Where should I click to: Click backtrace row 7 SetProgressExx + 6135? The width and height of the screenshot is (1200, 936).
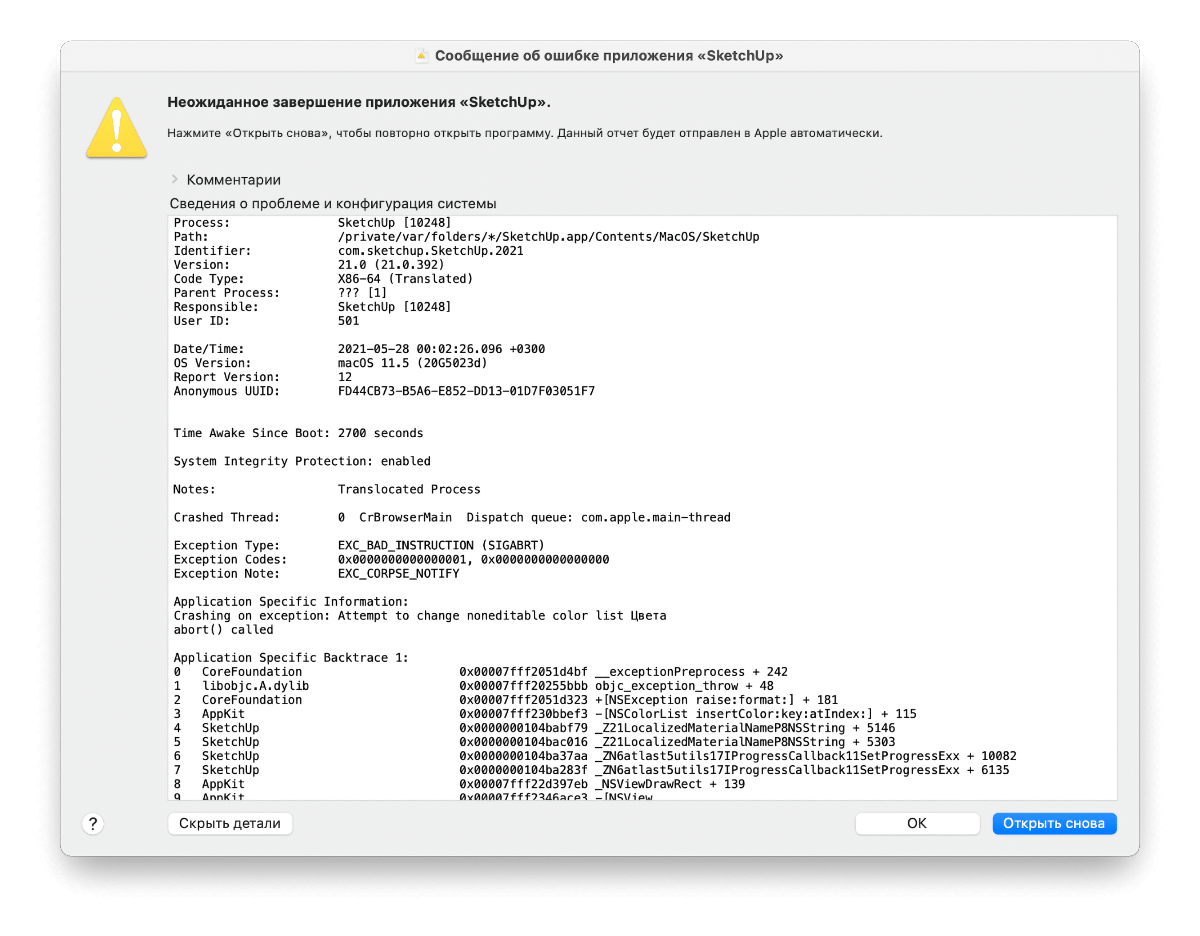pyautogui.click(x=591, y=769)
